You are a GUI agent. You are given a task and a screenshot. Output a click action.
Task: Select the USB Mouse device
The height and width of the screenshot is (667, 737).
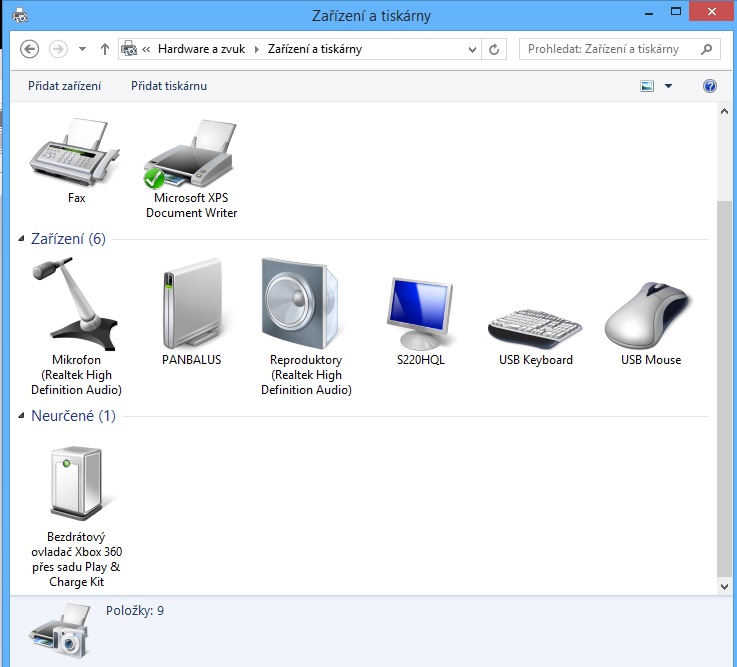[650, 315]
